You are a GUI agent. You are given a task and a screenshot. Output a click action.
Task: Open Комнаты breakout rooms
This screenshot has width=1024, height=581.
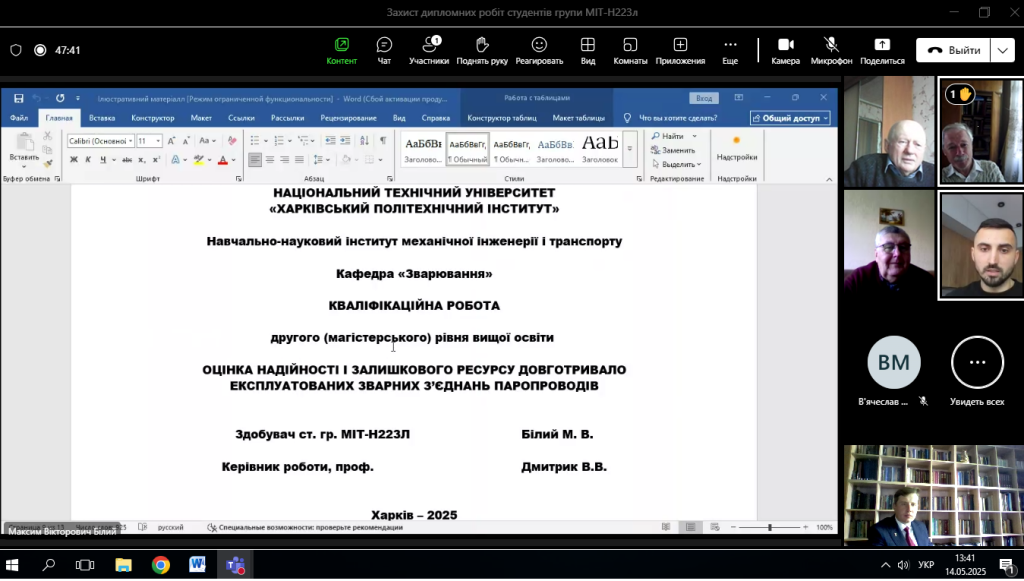click(x=630, y=50)
